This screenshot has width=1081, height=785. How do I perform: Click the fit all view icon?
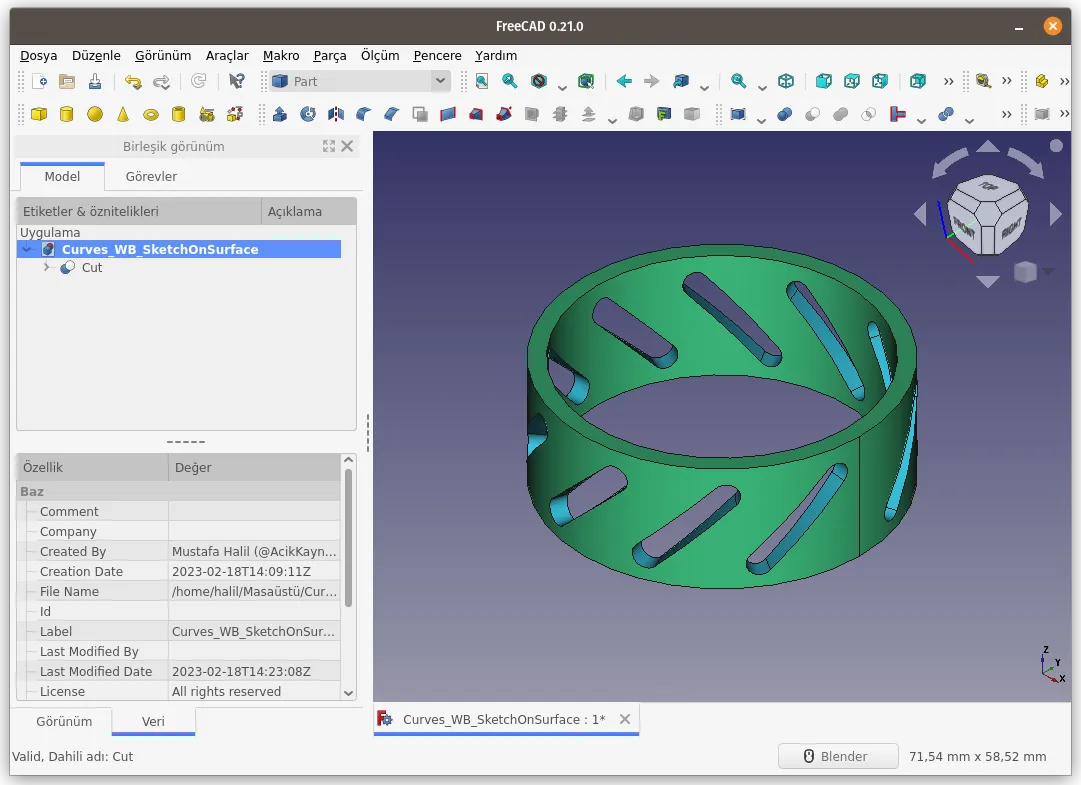[482, 81]
